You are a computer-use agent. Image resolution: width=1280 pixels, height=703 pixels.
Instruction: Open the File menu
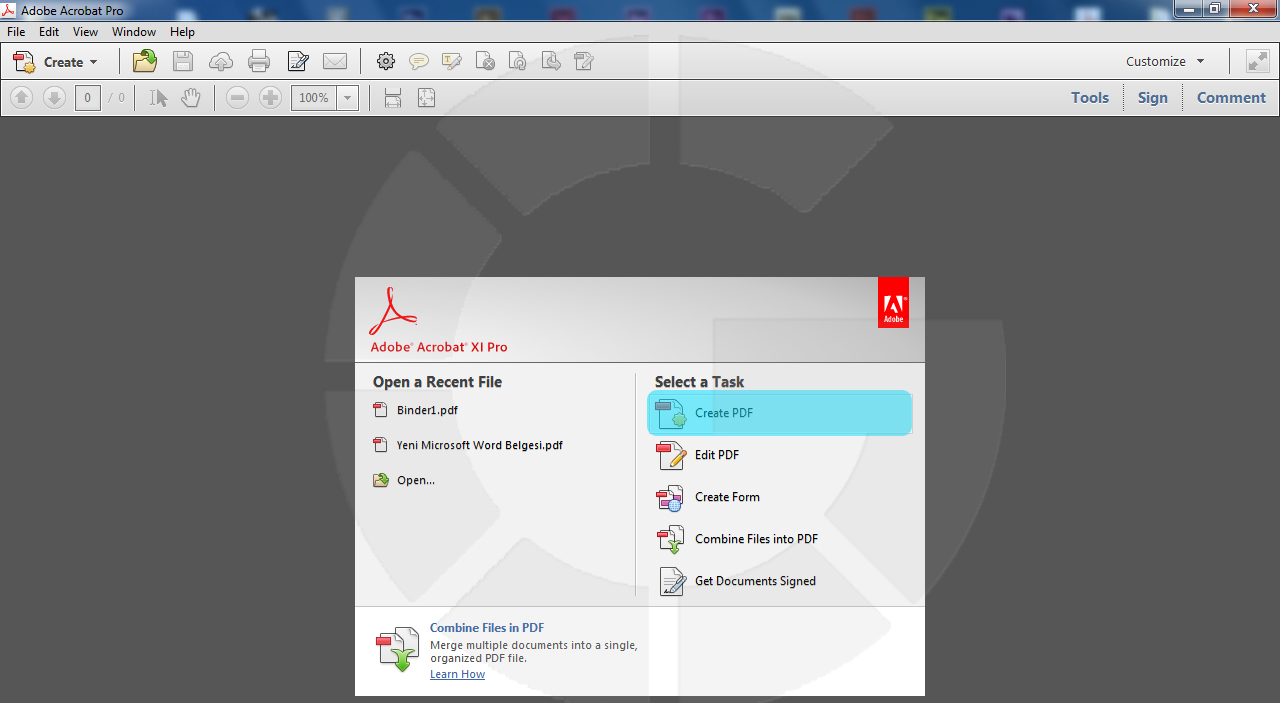[x=16, y=32]
